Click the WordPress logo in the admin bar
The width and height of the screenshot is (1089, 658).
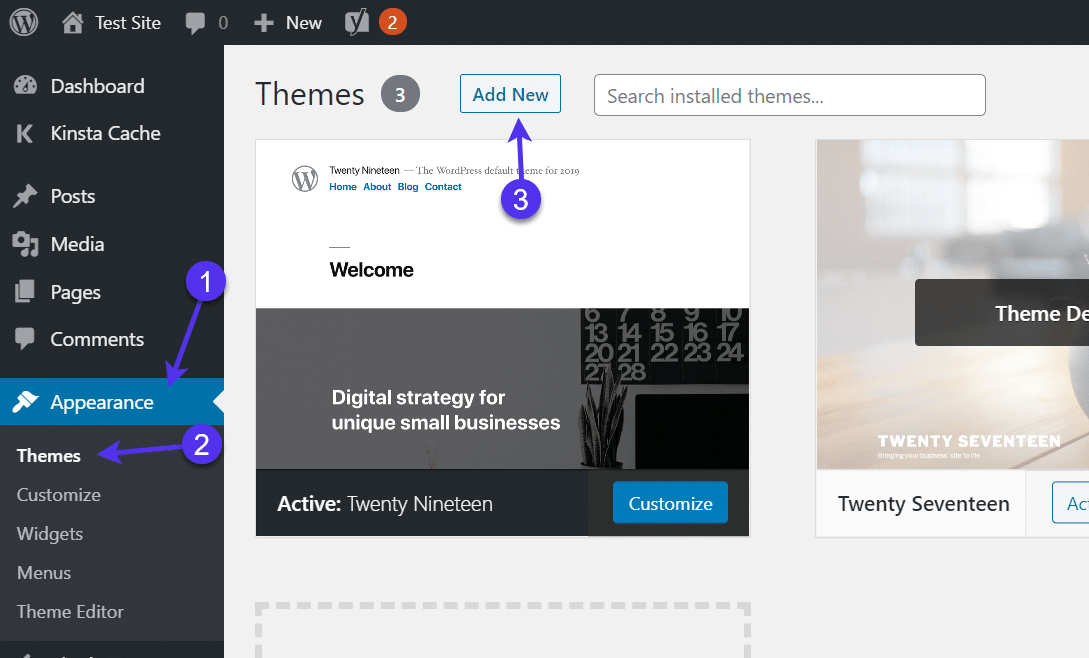click(22, 22)
